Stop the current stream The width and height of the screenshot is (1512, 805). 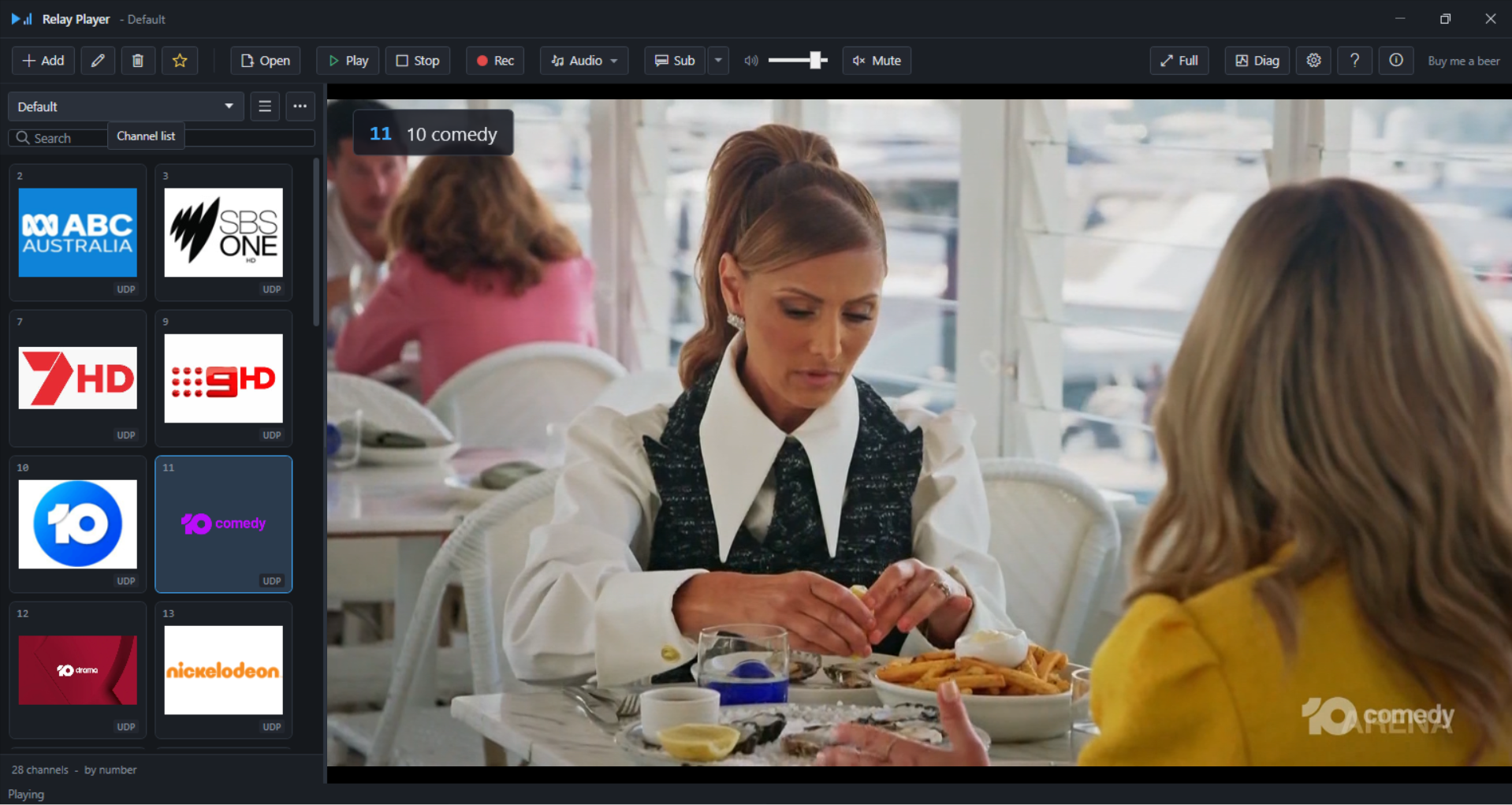click(x=418, y=61)
